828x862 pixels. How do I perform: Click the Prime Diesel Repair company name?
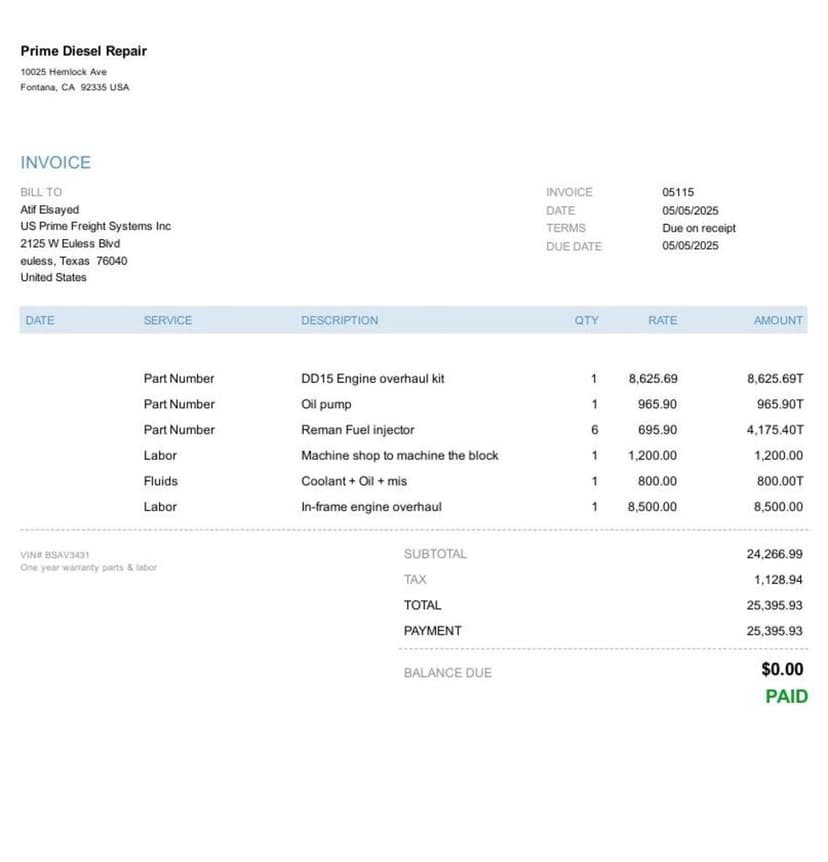(x=84, y=51)
